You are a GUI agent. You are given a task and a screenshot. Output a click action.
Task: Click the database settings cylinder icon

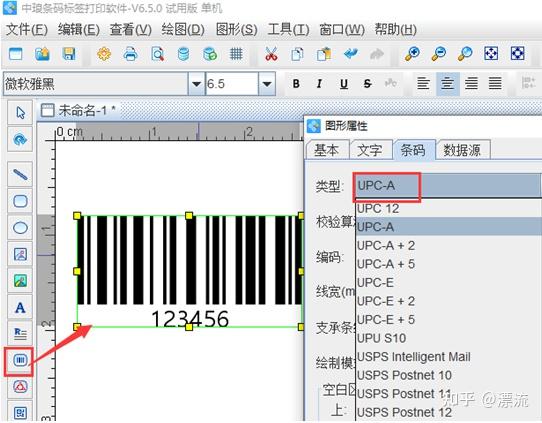[x=183, y=54]
